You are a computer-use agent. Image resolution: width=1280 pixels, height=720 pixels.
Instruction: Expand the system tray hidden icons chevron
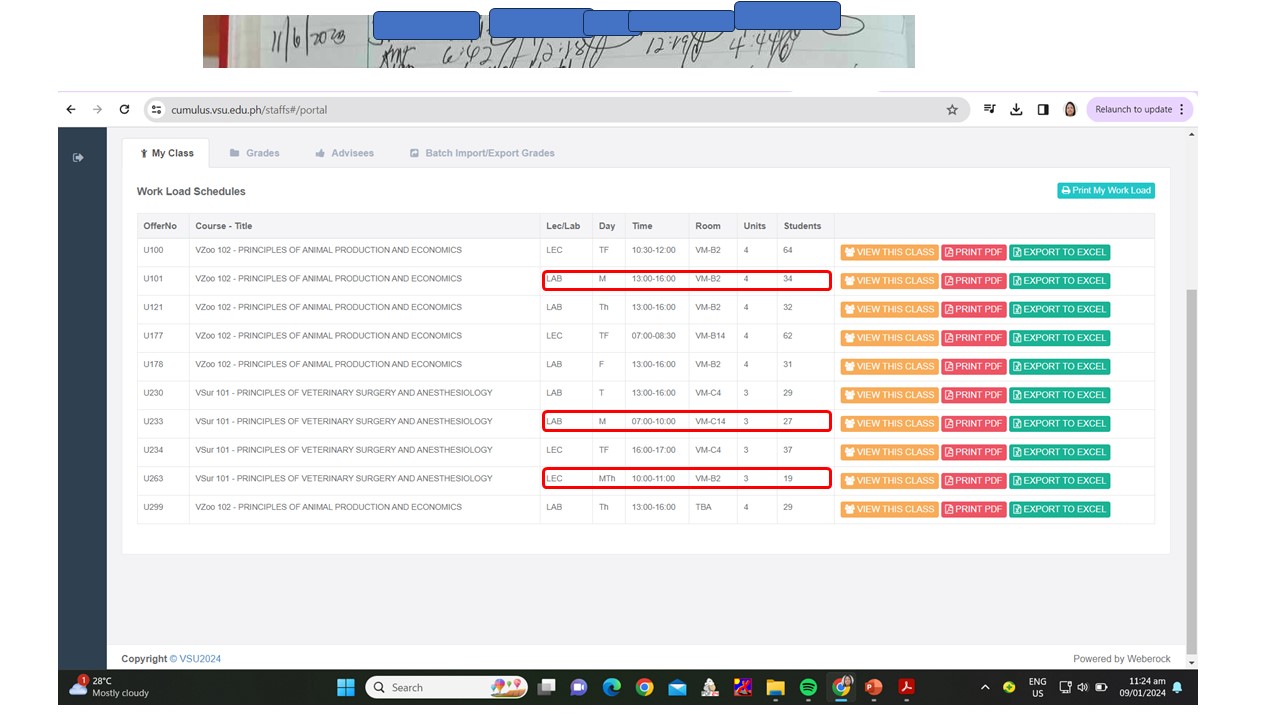point(985,687)
